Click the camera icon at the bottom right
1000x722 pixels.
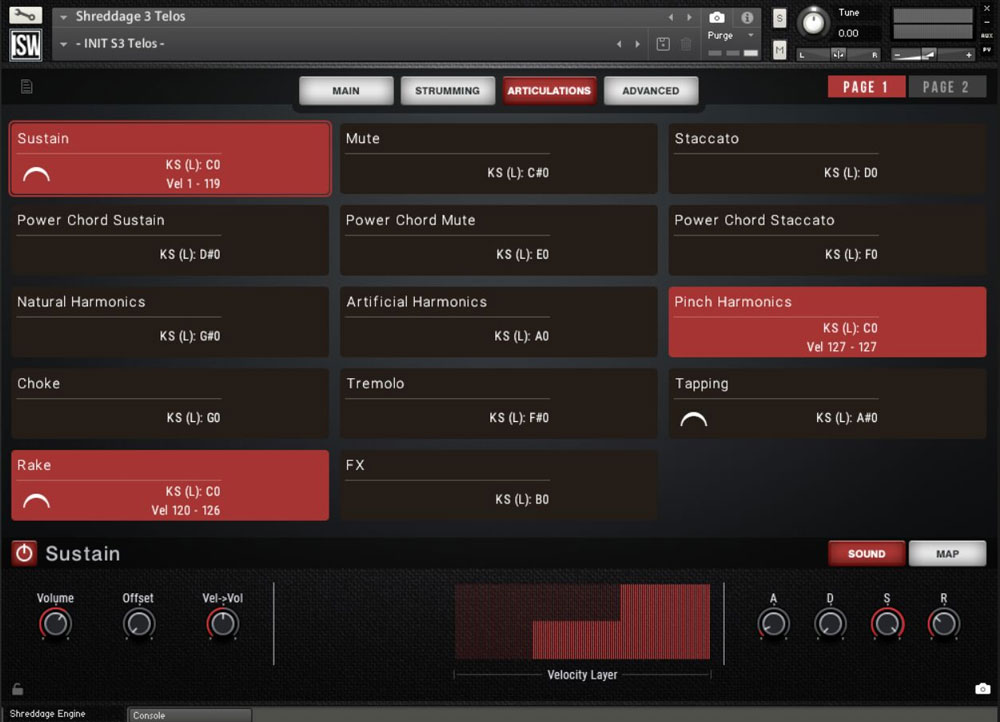coord(982,688)
